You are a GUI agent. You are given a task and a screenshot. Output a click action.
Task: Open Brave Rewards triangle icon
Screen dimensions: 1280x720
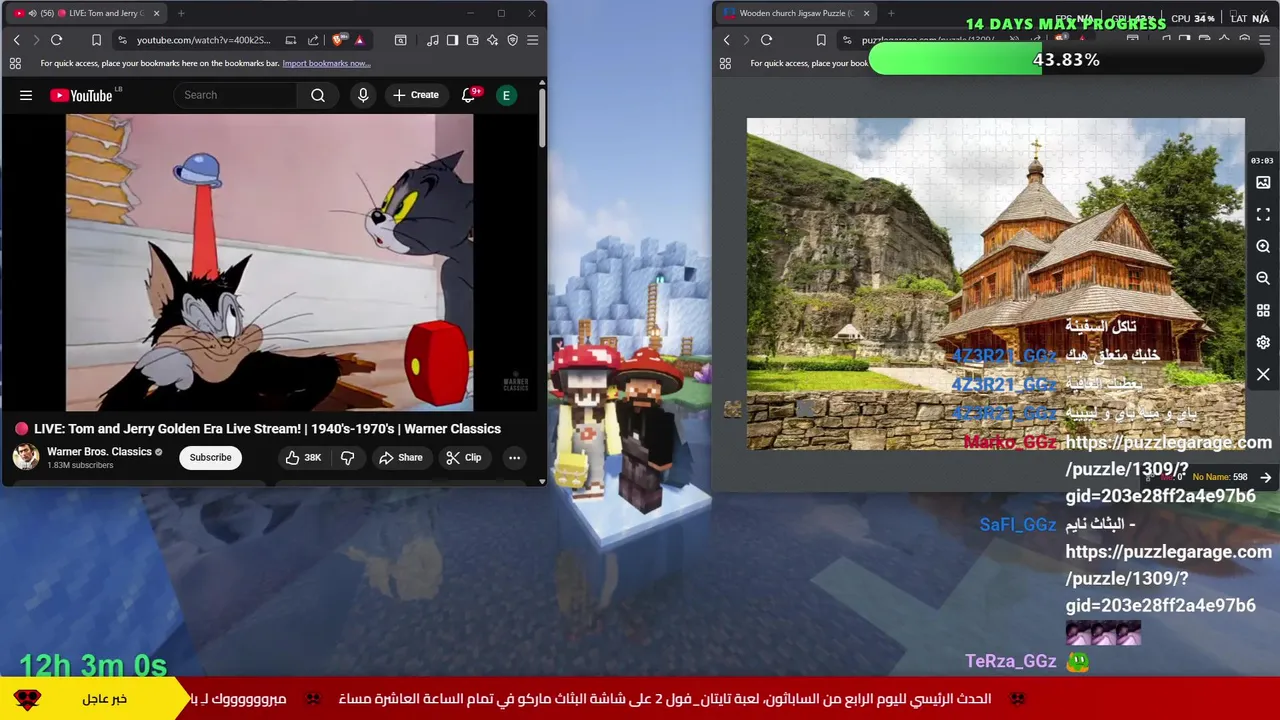(359, 40)
